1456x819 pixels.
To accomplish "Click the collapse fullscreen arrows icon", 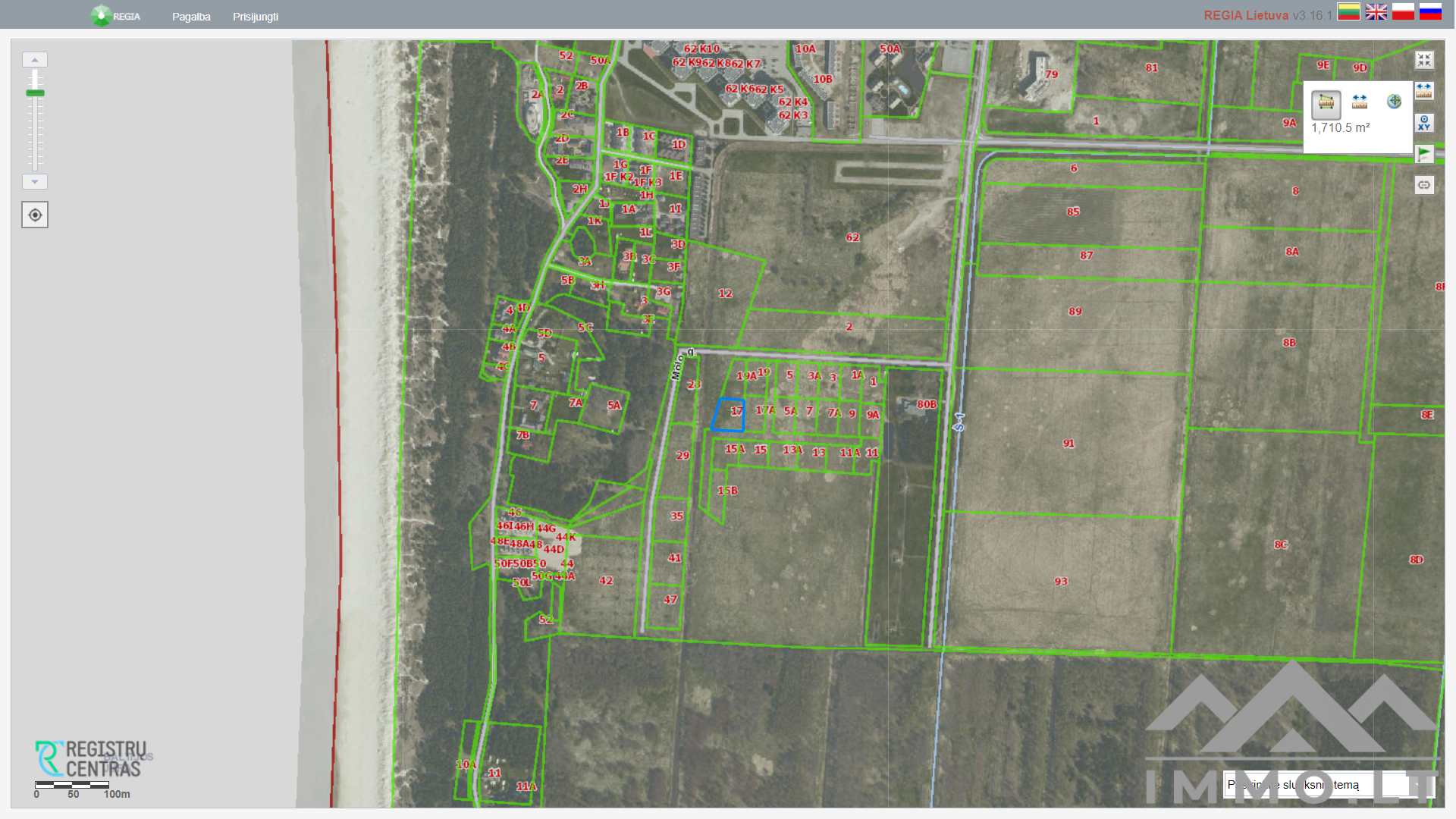I will pos(1424,60).
